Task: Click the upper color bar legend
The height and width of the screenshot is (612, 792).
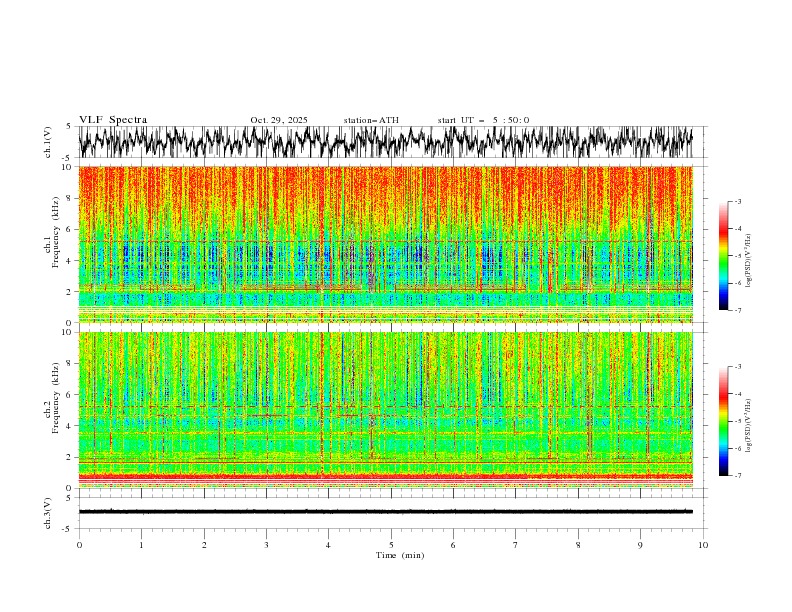Action: coord(723,256)
